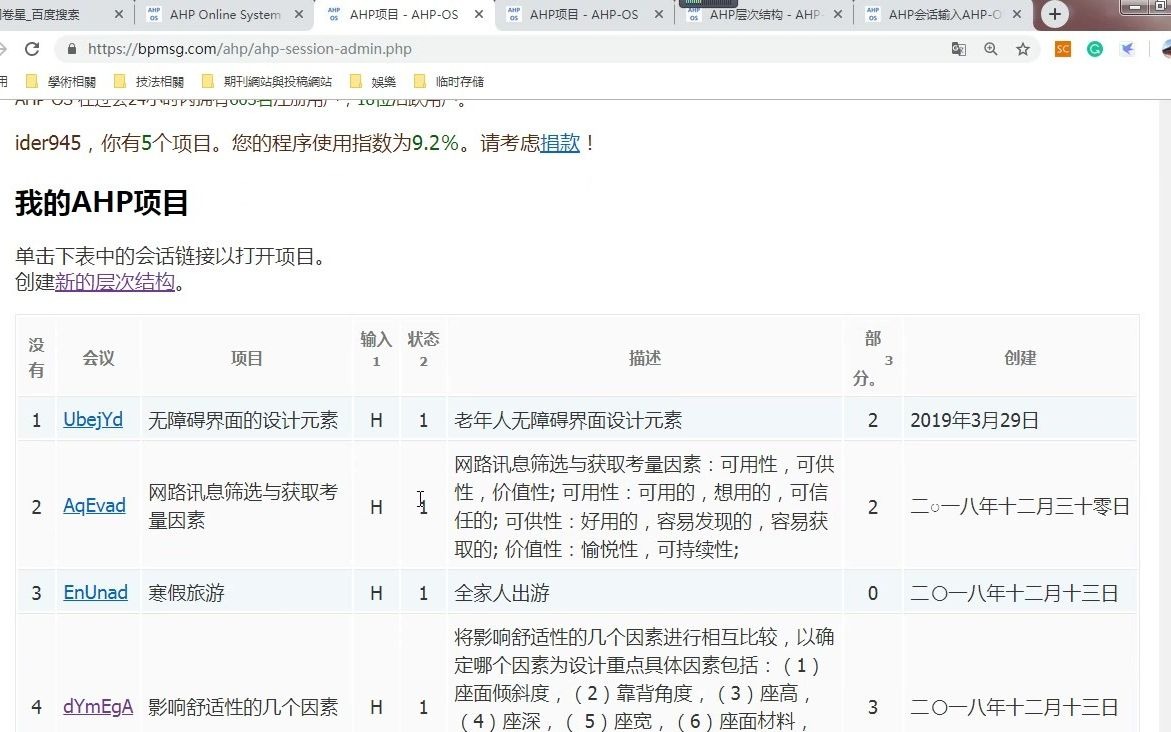Open the UbejYd session link
Image resolution: width=1171 pixels, height=732 pixels.
click(x=93, y=419)
